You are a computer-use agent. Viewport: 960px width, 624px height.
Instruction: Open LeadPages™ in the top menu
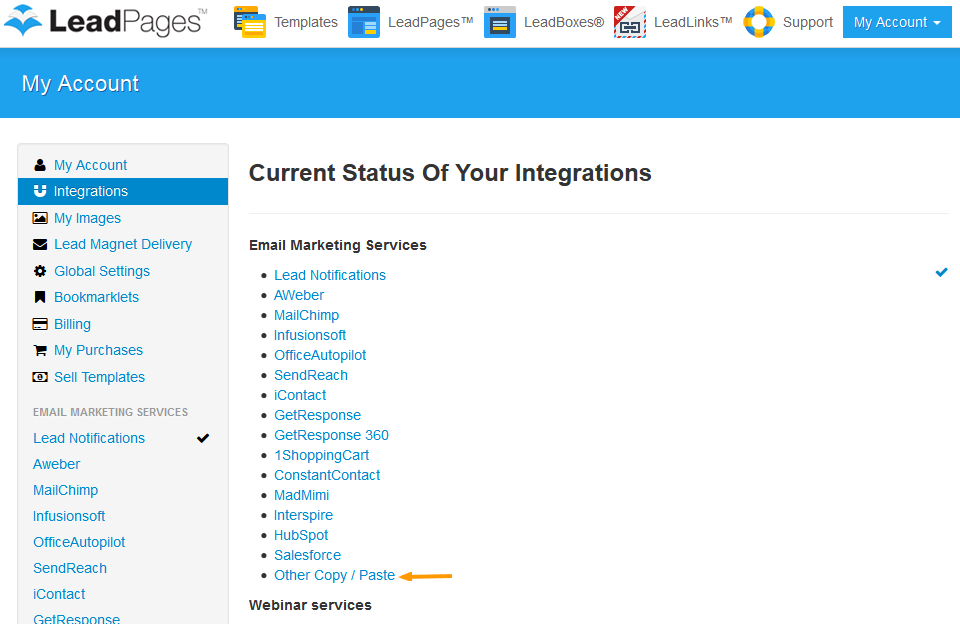pos(430,22)
